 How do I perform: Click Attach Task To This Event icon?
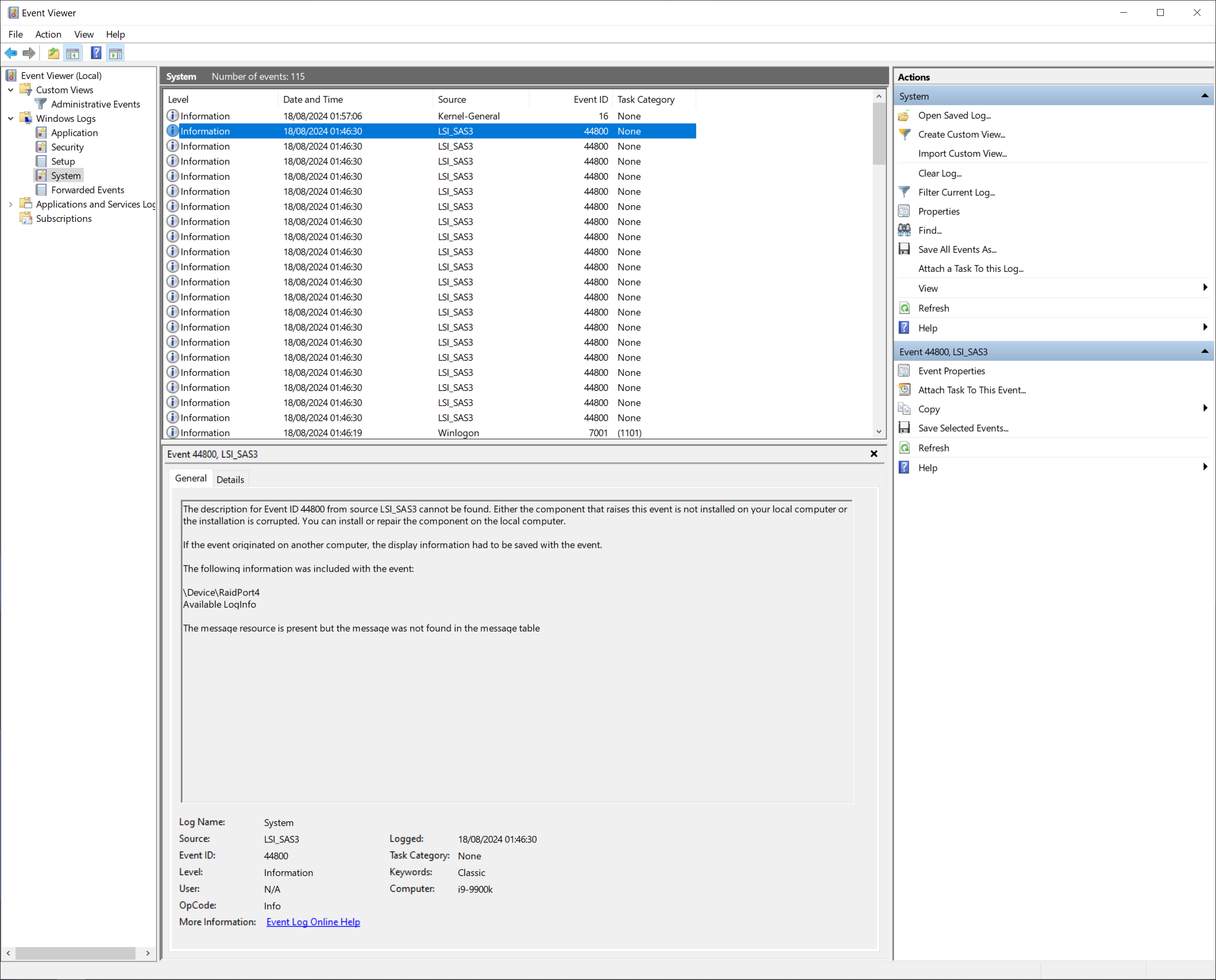pyautogui.click(x=904, y=390)
